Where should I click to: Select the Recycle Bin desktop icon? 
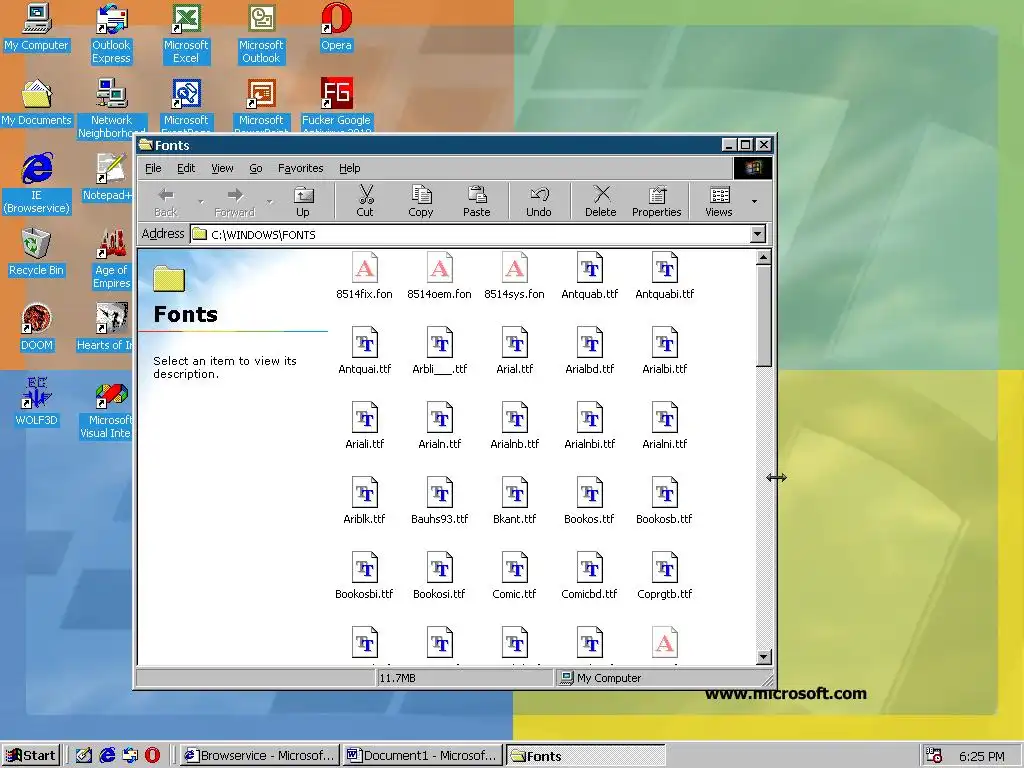click(x=37, y=253)
